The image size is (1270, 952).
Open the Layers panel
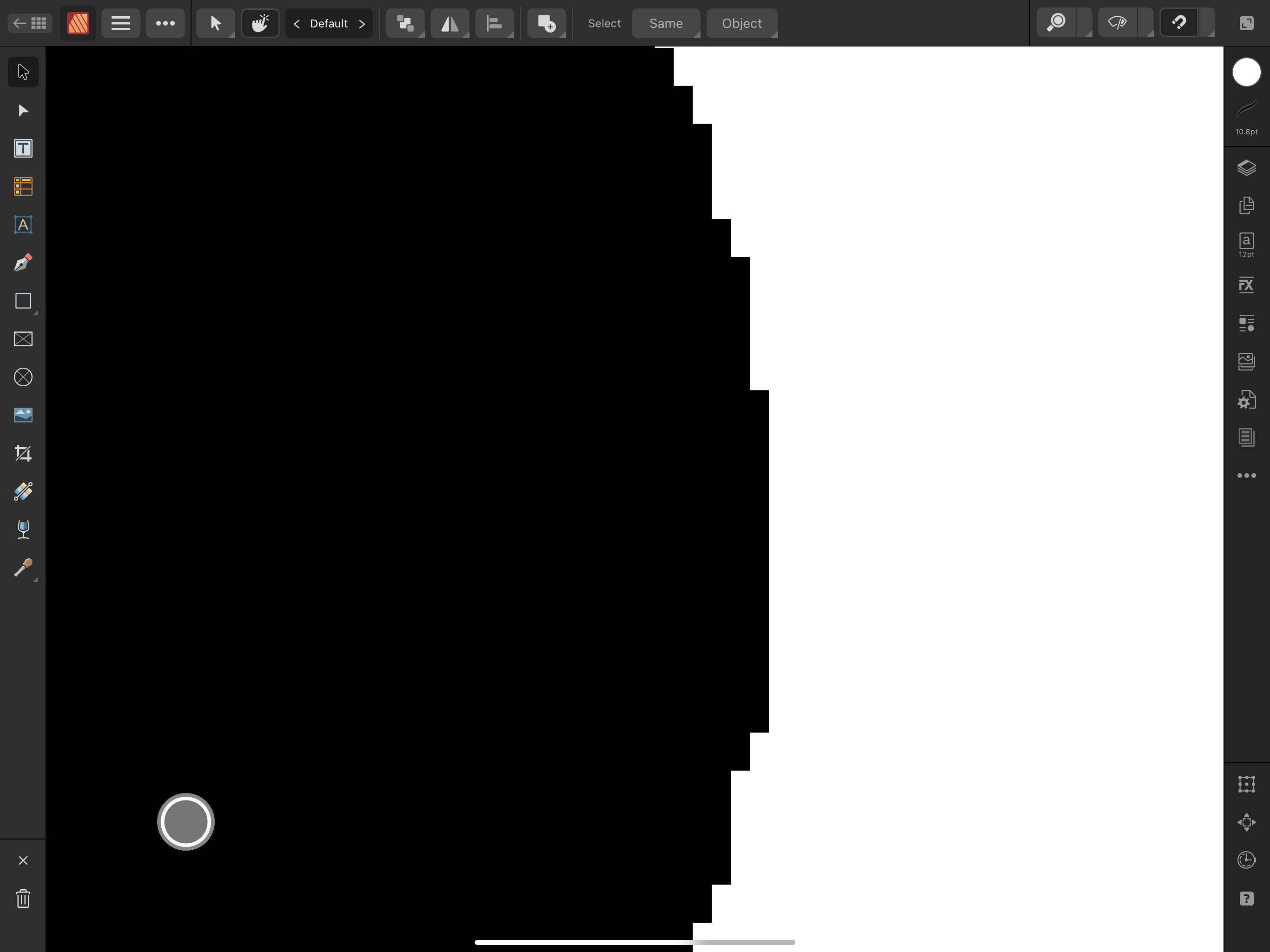click(x=1246, y=168)
